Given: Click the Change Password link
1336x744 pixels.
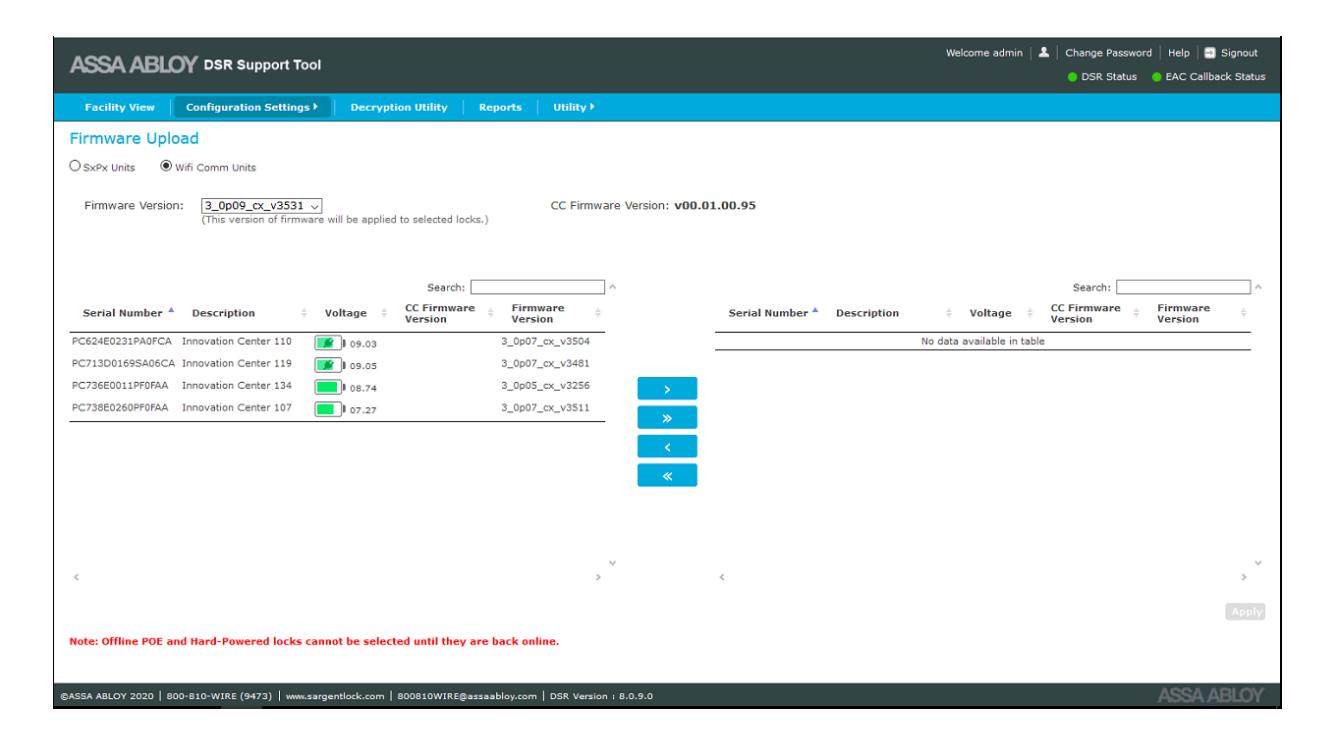Looking at the screenshot, I should pos(1110,53).
